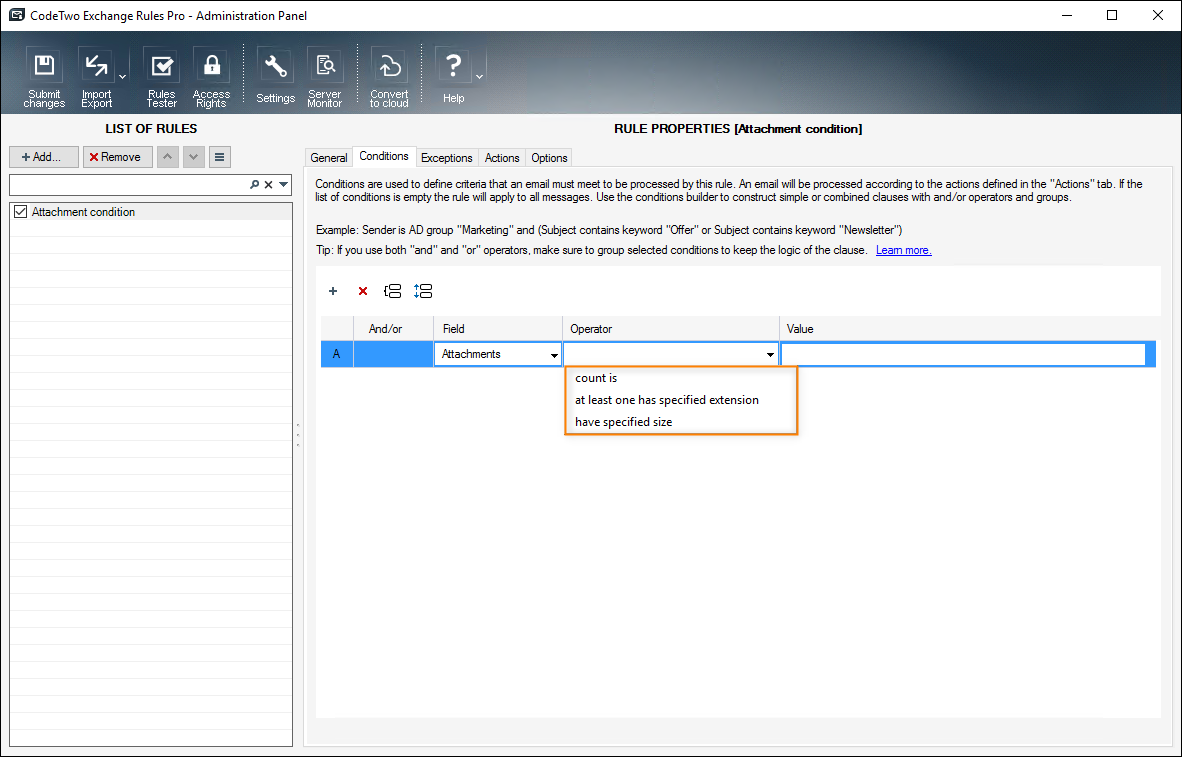The width and height of the screenshot is (1182, 757).
Task: Click the Value input field
Action: 963,354
